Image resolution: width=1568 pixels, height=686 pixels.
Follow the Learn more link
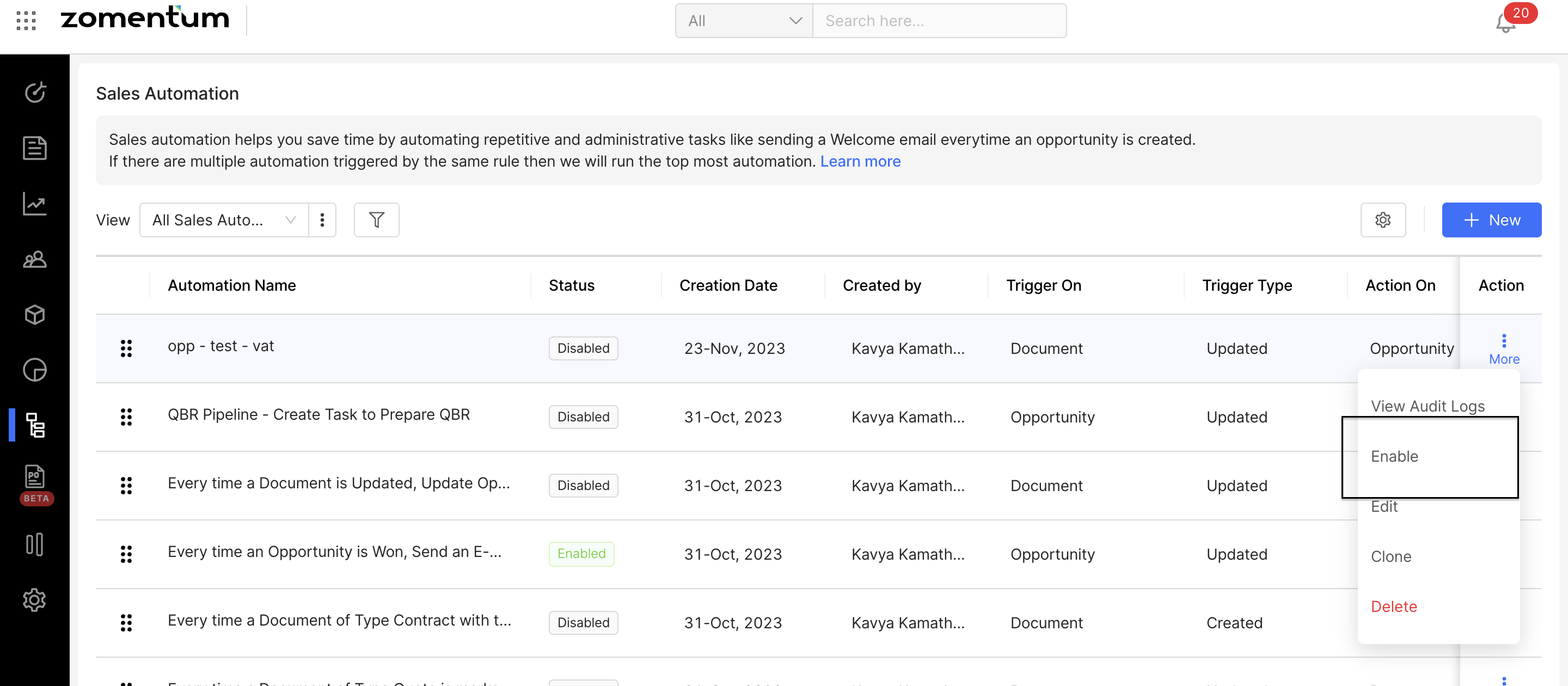[860, 161]
